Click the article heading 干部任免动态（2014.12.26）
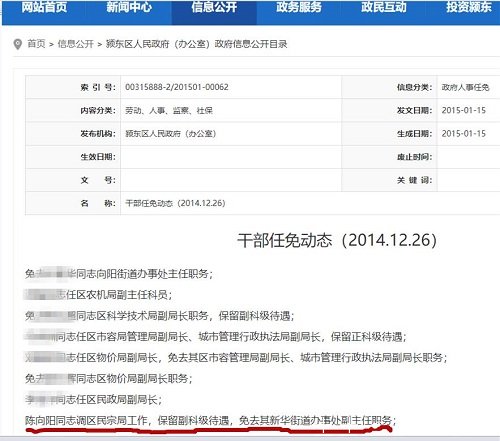Screen dimensions: 500x441 tap(337, 240)
